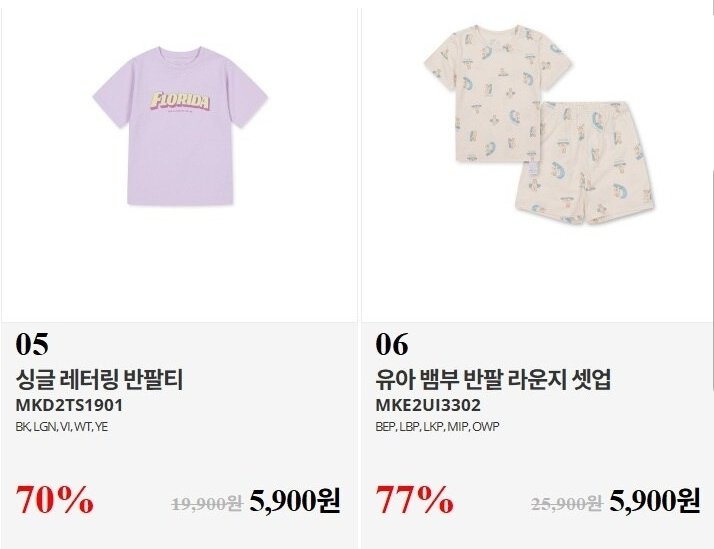This screenshot has height=549, width=714.
Task: Click the crossed-out 19,900원 original price
Action: 207,503
